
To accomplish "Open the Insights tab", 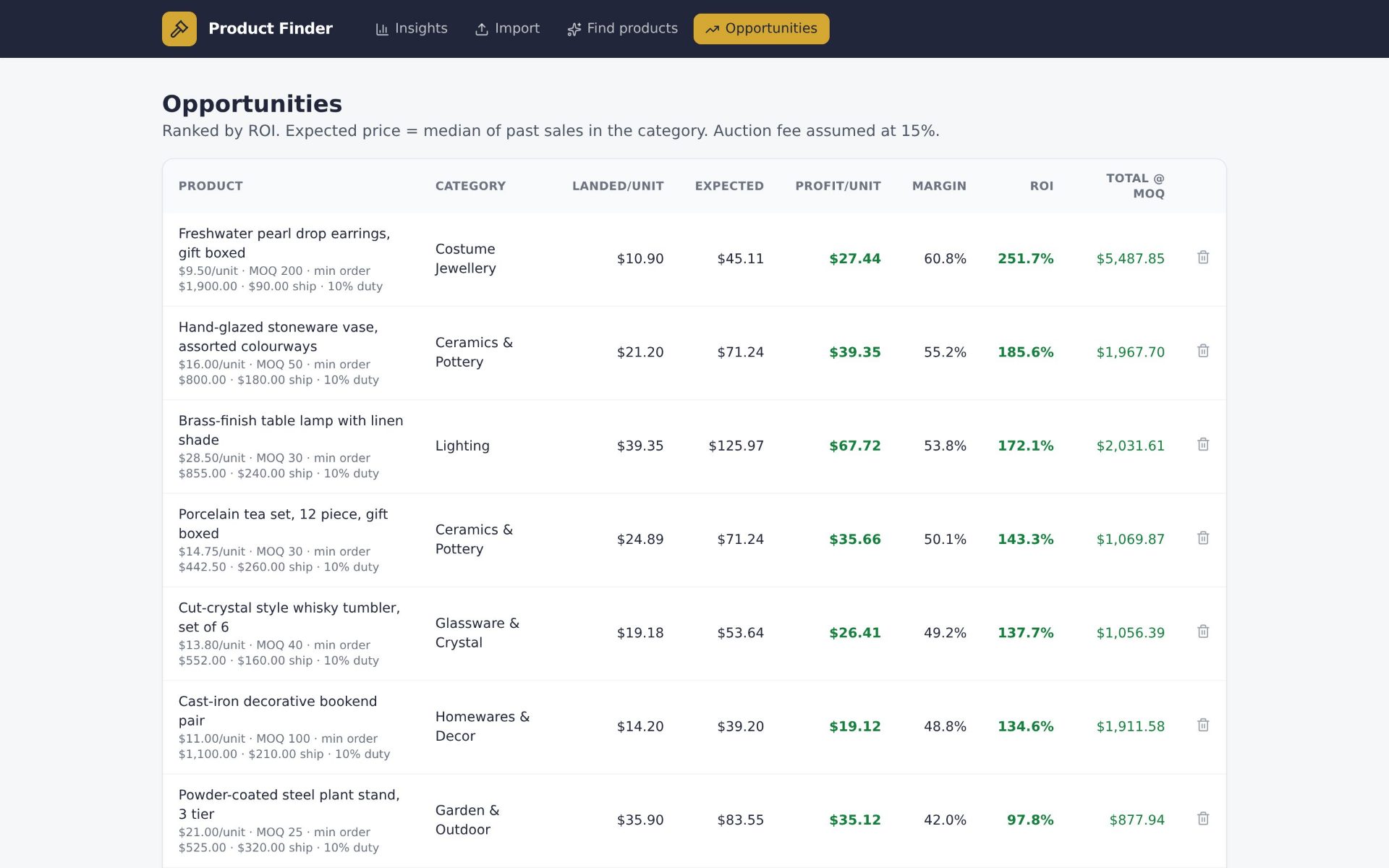I will [411, 29].
